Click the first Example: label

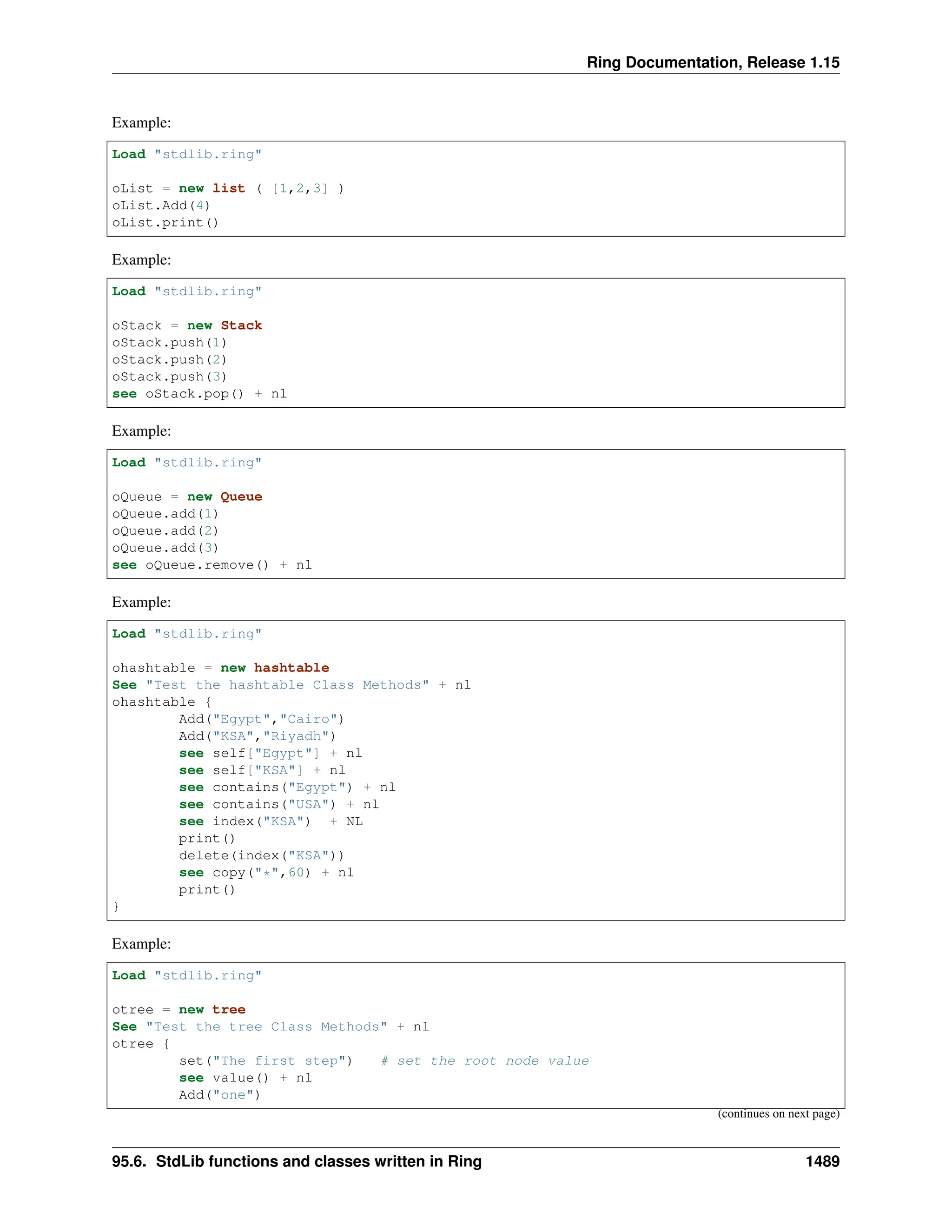tap(142, 122)
